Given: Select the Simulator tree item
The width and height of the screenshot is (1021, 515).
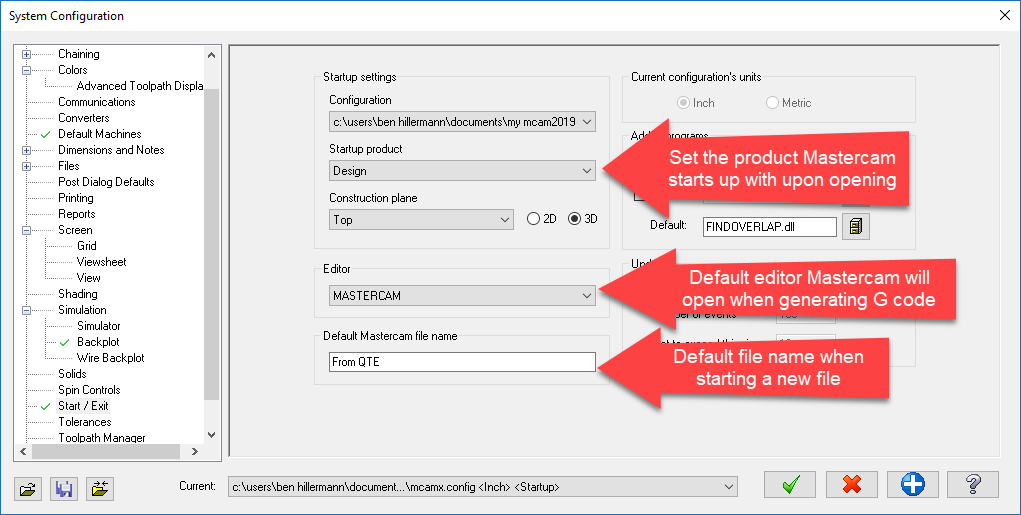Looking at the screenshot, I should [99, 326].
